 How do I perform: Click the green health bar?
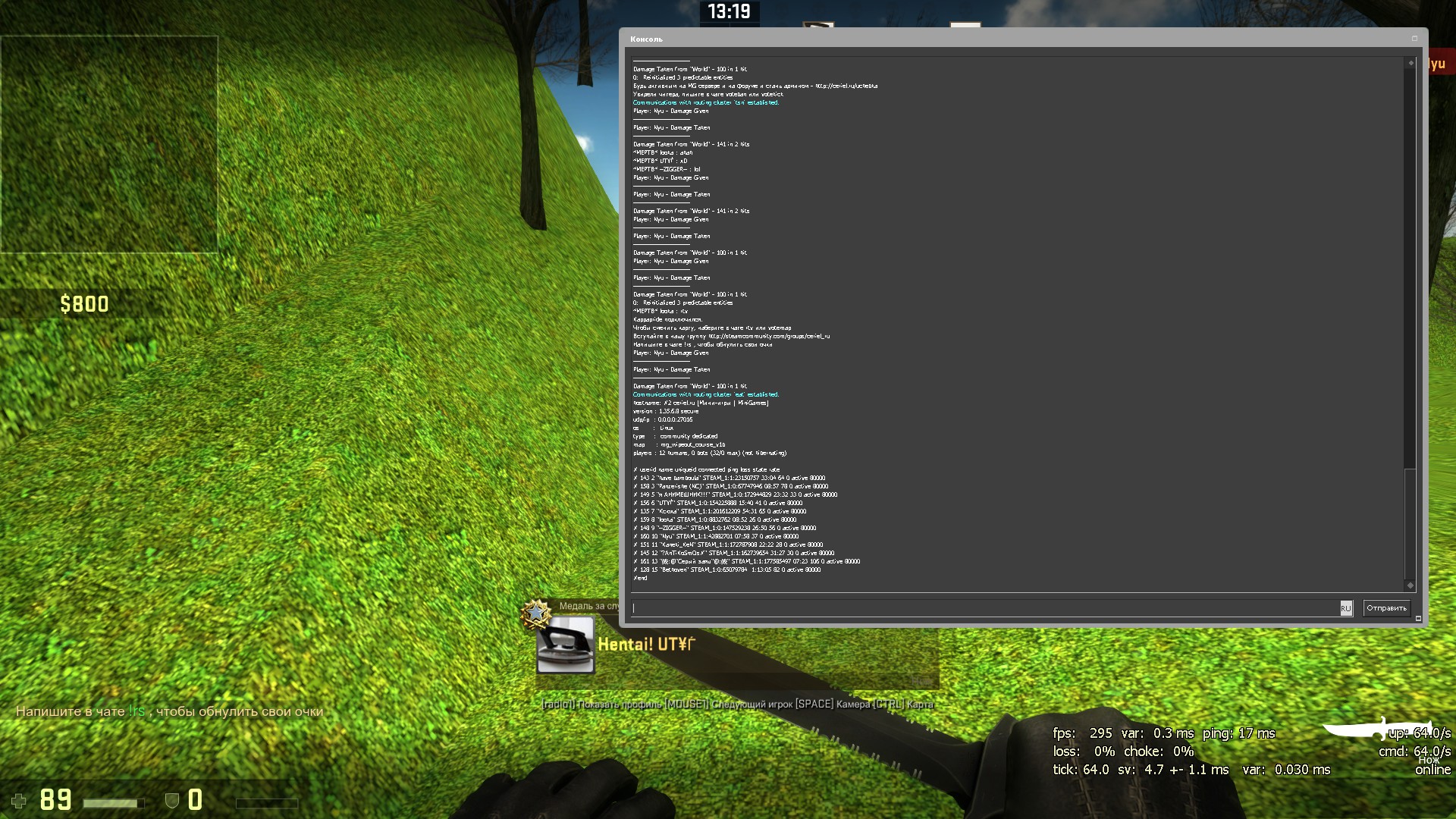114,803
